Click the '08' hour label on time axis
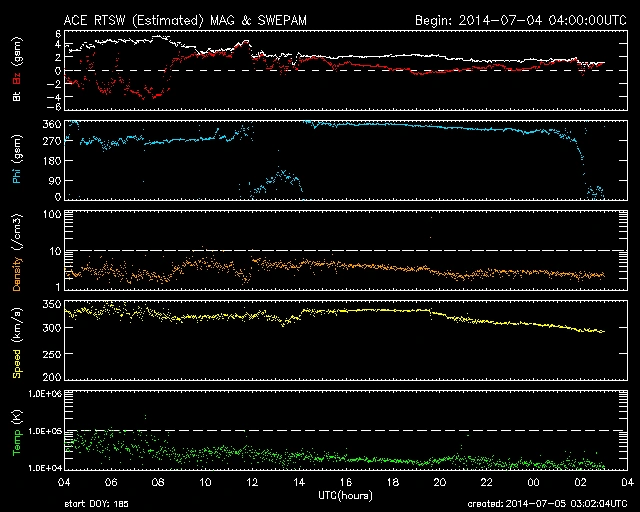 tap(158, 482)
